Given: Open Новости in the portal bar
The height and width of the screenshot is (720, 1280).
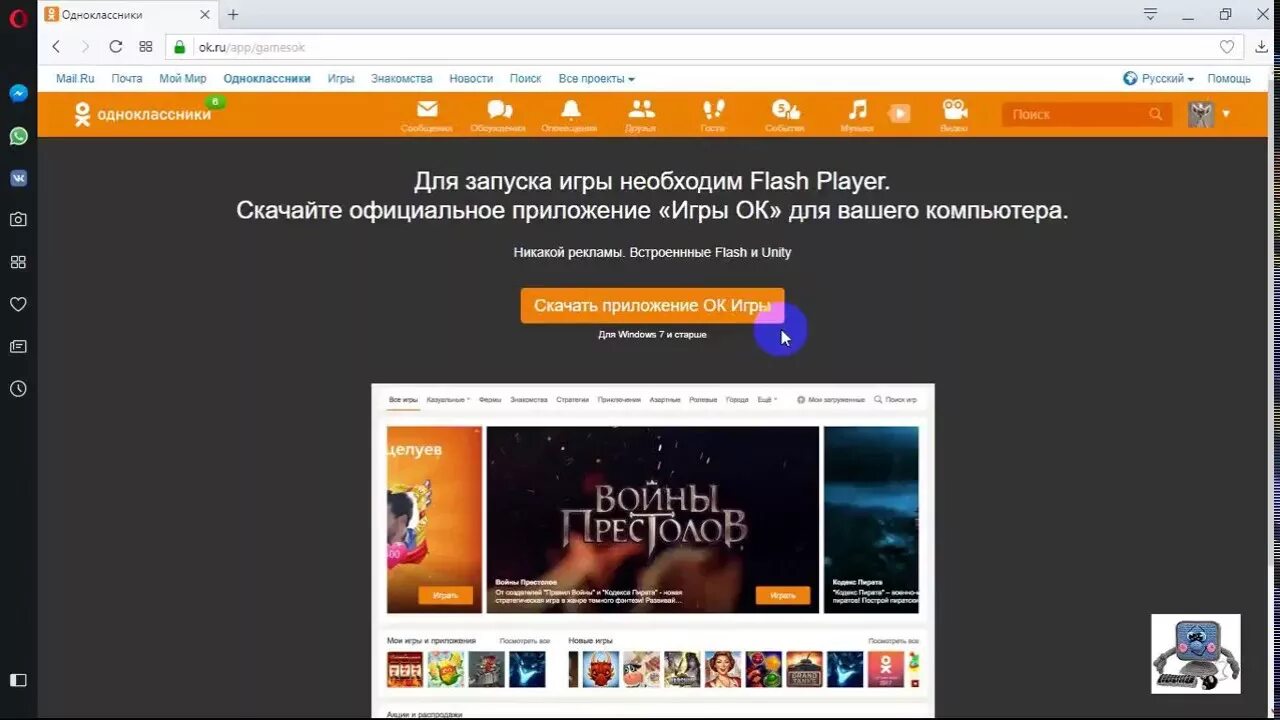Looking at the screenshot, I should tap(471, 78).
